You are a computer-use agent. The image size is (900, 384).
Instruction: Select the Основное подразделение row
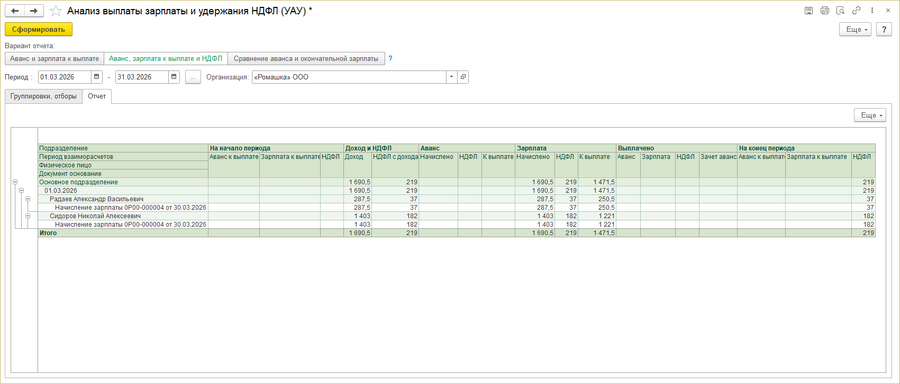point(123,182)
